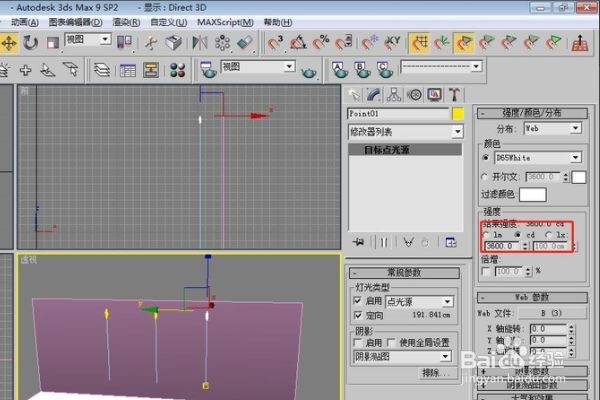Toggle Spinner Snap

344,43
